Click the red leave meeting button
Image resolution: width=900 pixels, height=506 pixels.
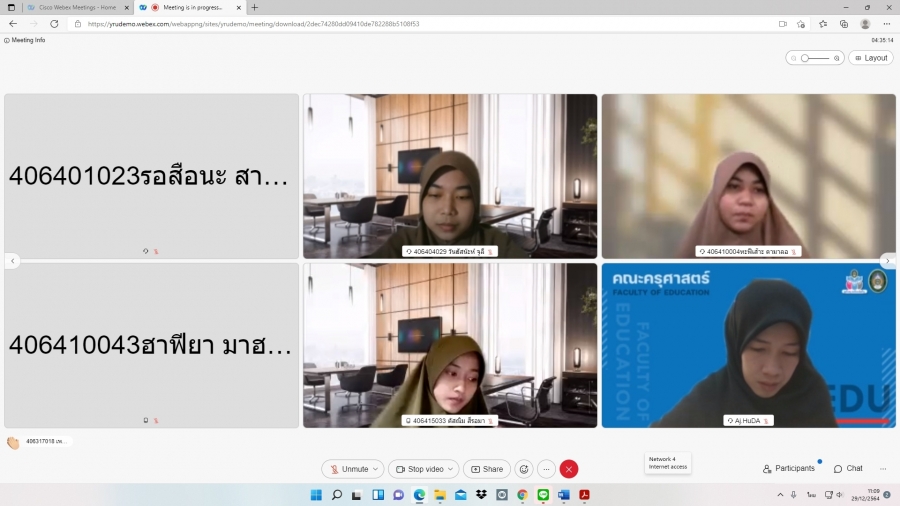[569, 469]
